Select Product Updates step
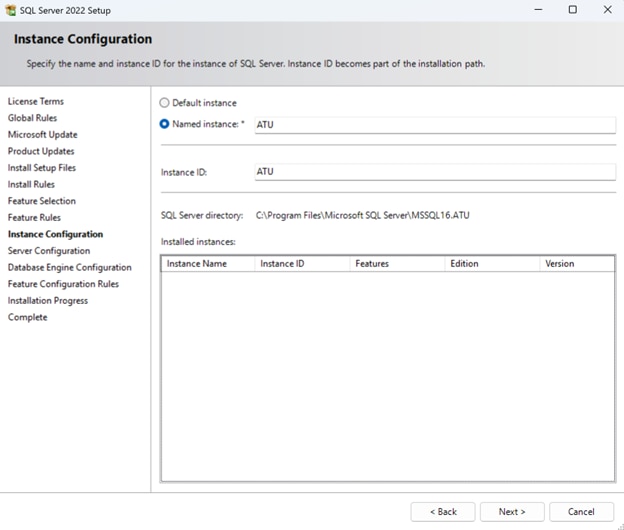 pos(41,152)
